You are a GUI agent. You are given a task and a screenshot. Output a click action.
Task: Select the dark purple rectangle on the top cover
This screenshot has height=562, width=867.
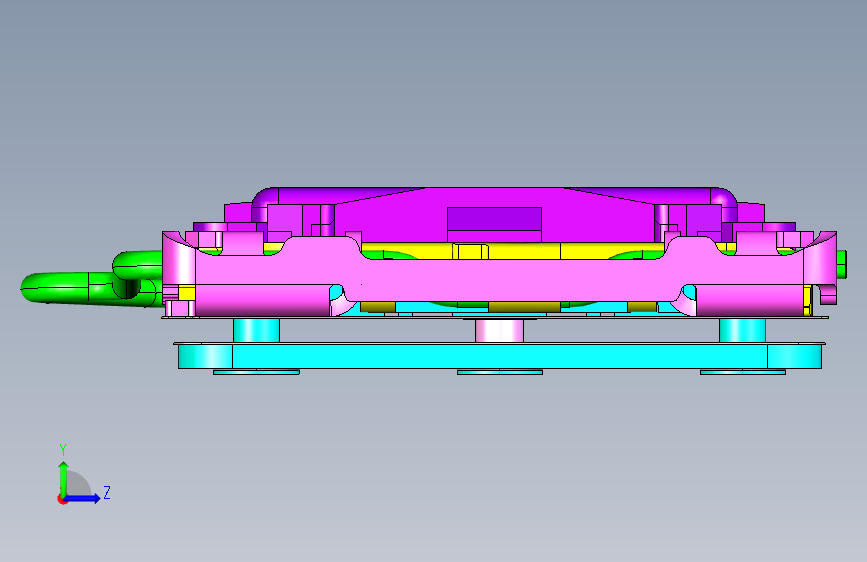click(494, 219)
